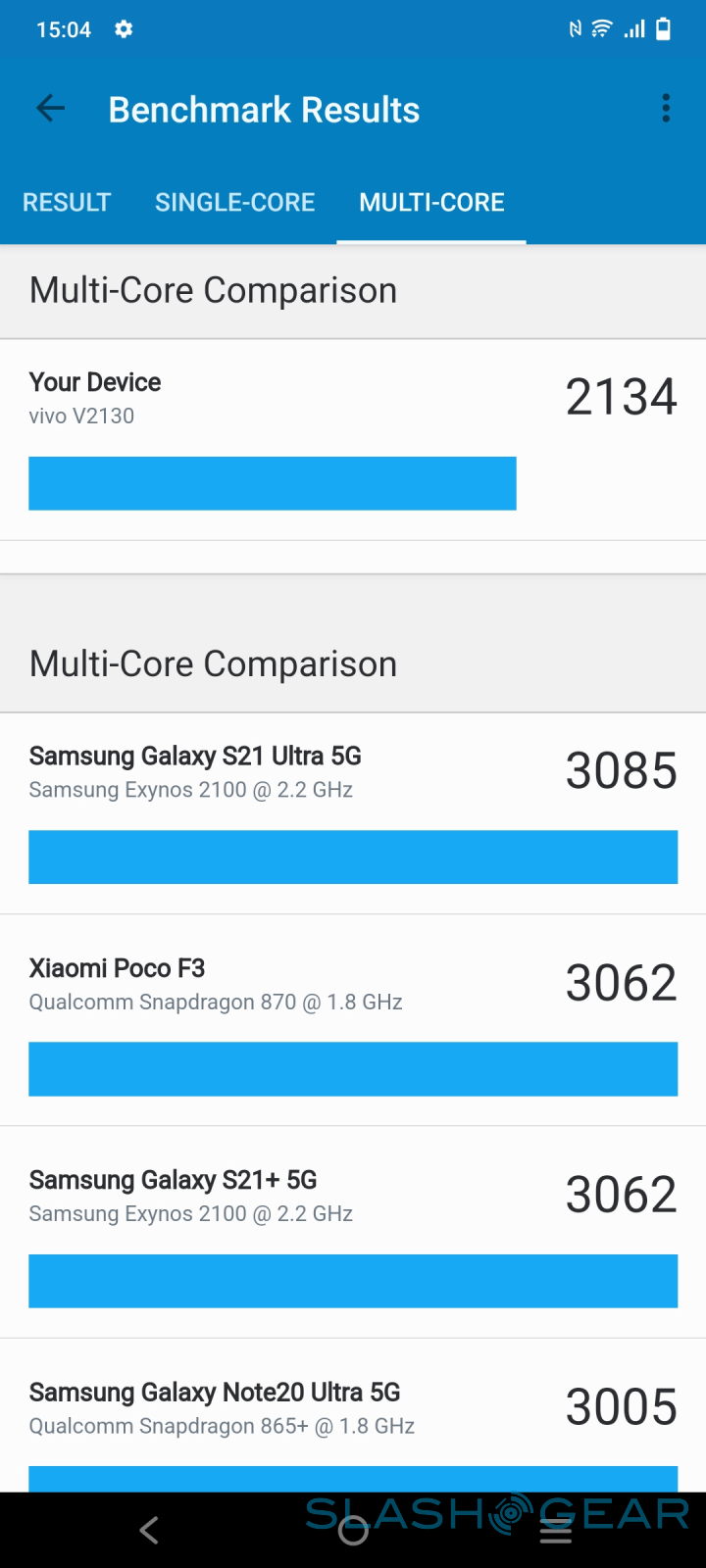This screenshot has width=706, height=1568.
Task: Tap the Samsung Galaxy Note20 Ultra 5G row
Action: [x=353, y=1421]
